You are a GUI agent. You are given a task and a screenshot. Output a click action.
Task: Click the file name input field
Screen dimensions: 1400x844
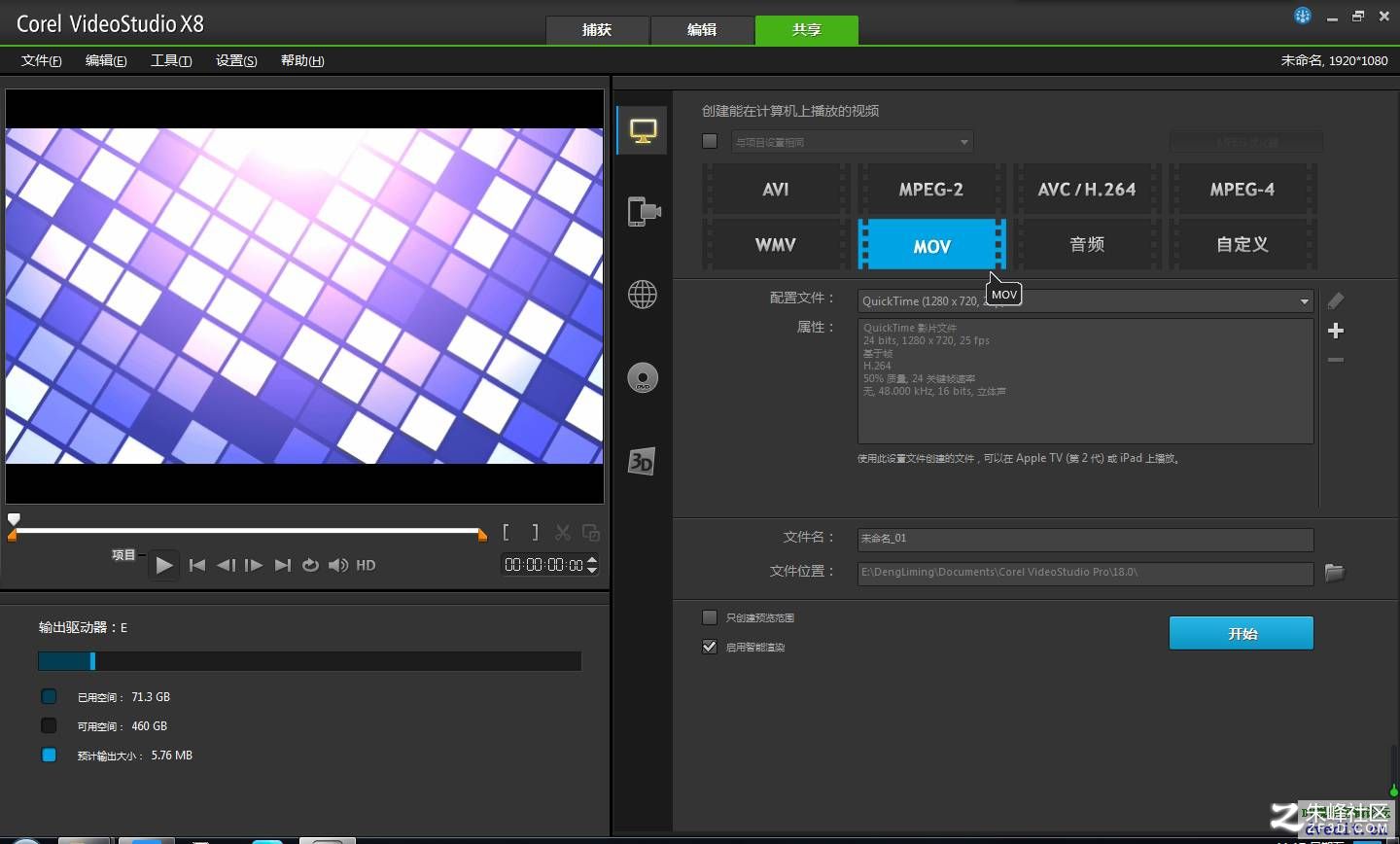point(1085,539)
